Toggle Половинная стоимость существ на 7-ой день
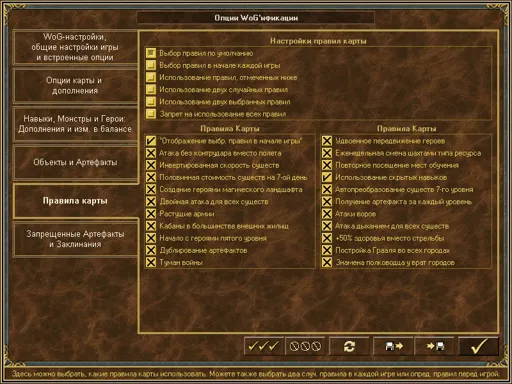 [151, 177]
